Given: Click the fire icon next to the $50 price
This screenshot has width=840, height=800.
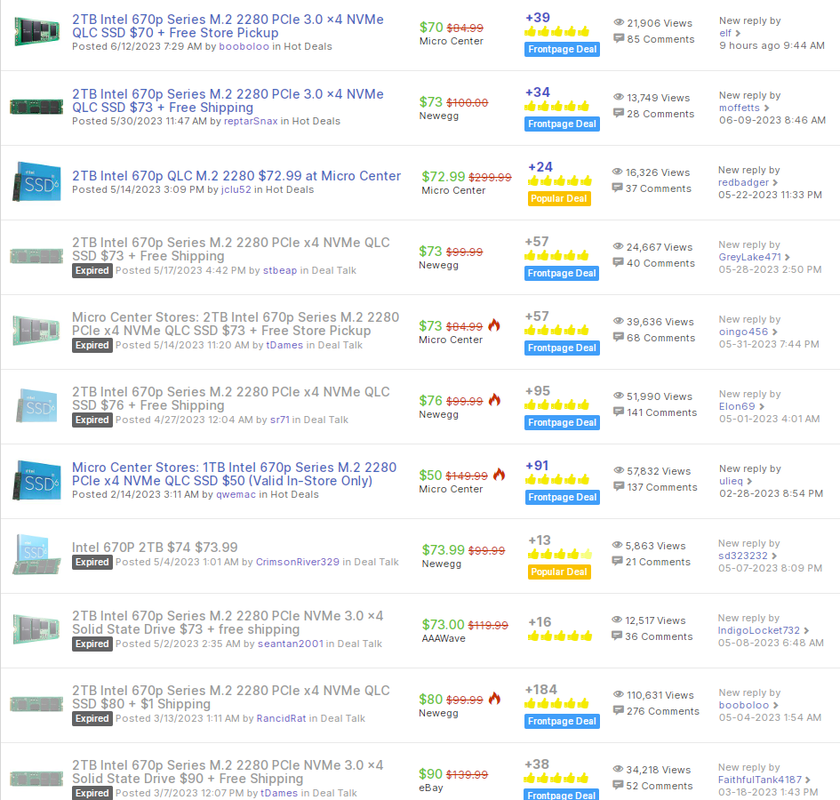Looking at the screenshot, I should coord(499,474).
